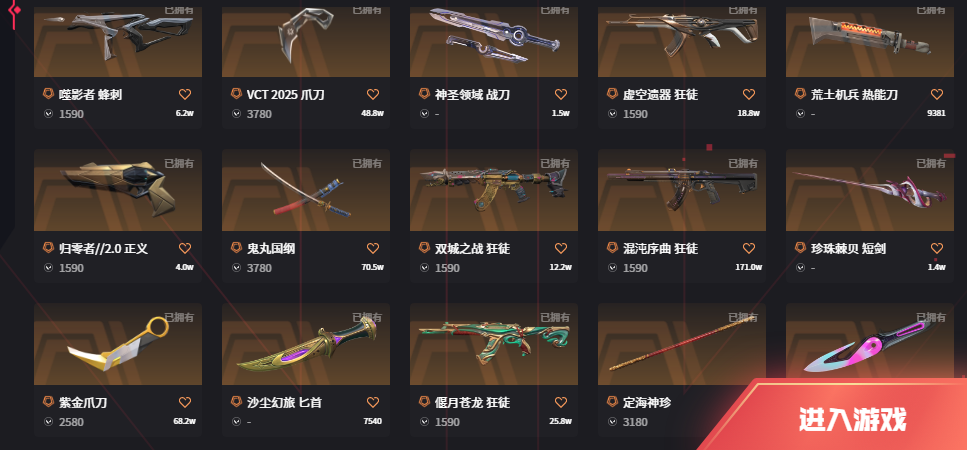This screenshot has height=450, width=967.
Task: Click the tier badge icon beside 定海神珍
Action: tap(612, 403)
